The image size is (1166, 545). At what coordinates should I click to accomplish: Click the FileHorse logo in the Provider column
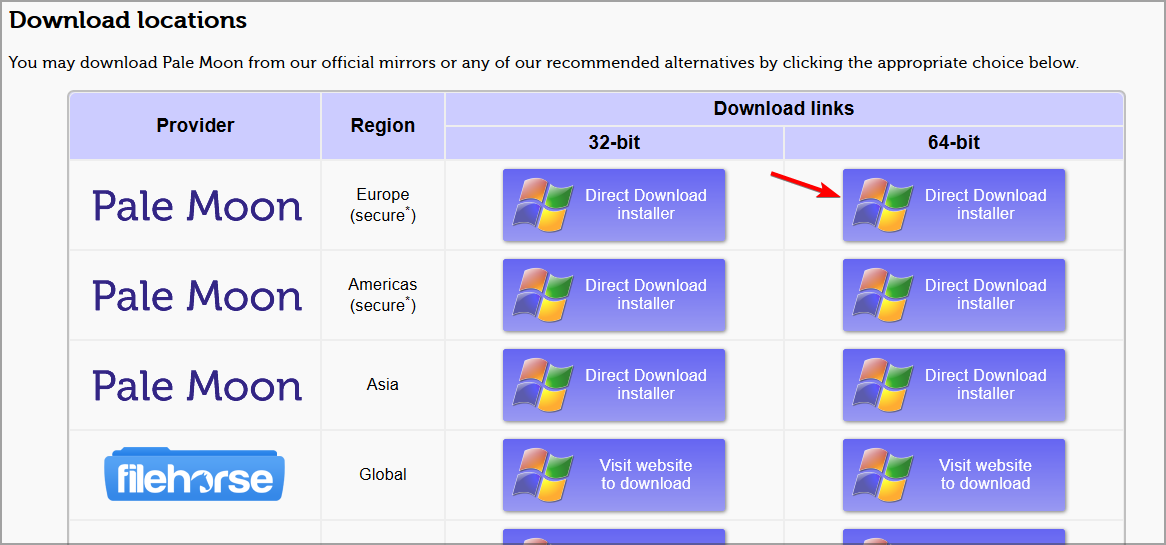[194, 474]
